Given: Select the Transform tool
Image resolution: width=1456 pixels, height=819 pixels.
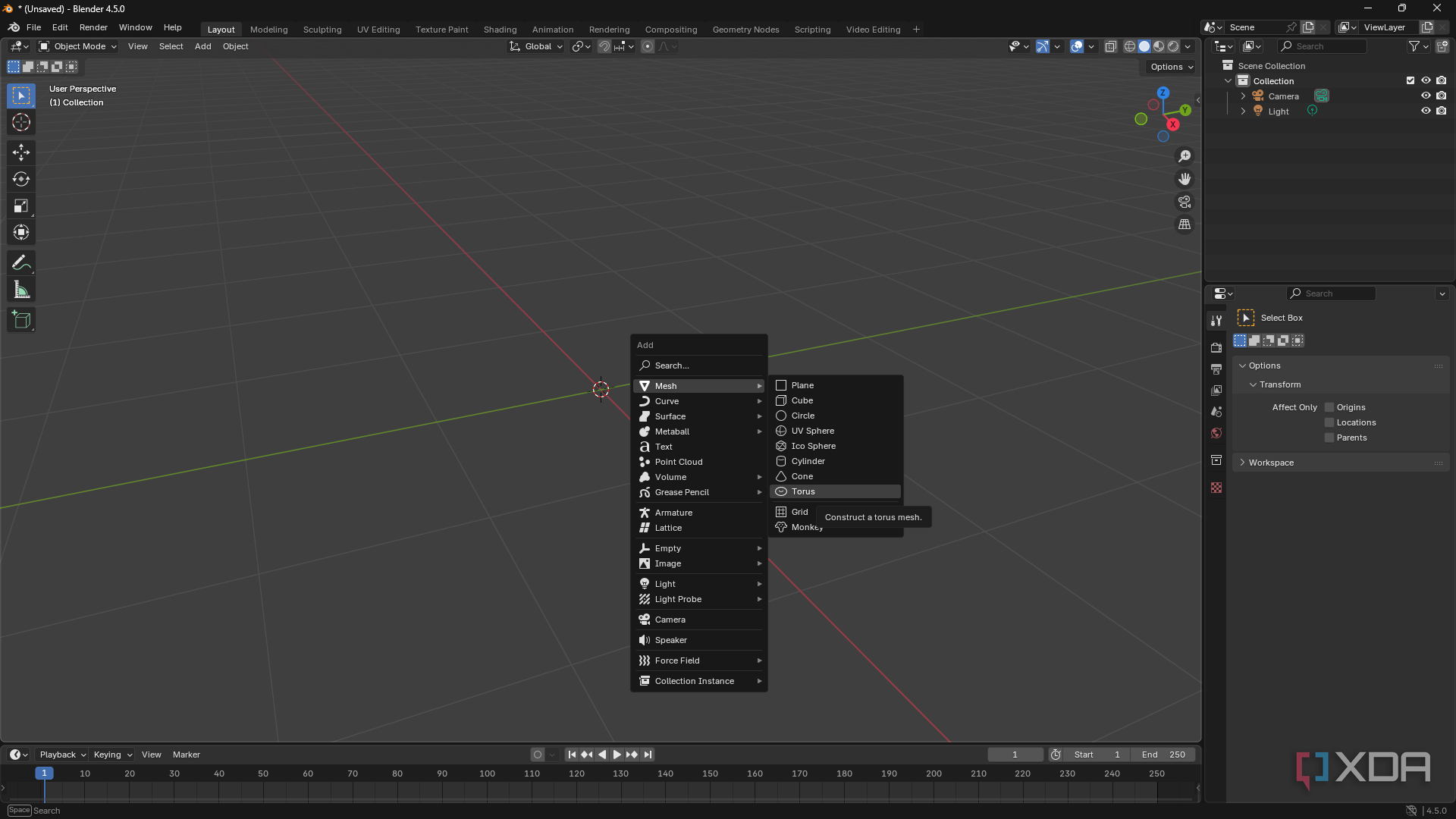Looking at the screenshot, I should tap(21, 232).
